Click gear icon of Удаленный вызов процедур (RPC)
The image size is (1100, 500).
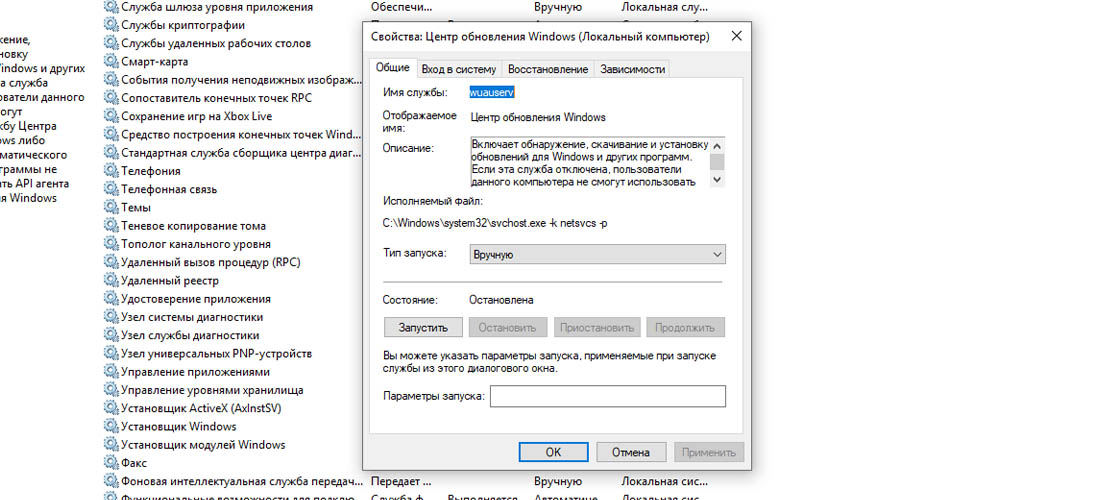(x=111, y=262)
